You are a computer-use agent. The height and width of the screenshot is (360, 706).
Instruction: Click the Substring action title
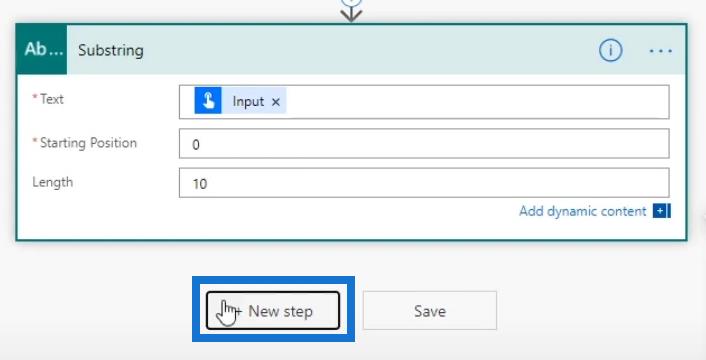[111, 50]
